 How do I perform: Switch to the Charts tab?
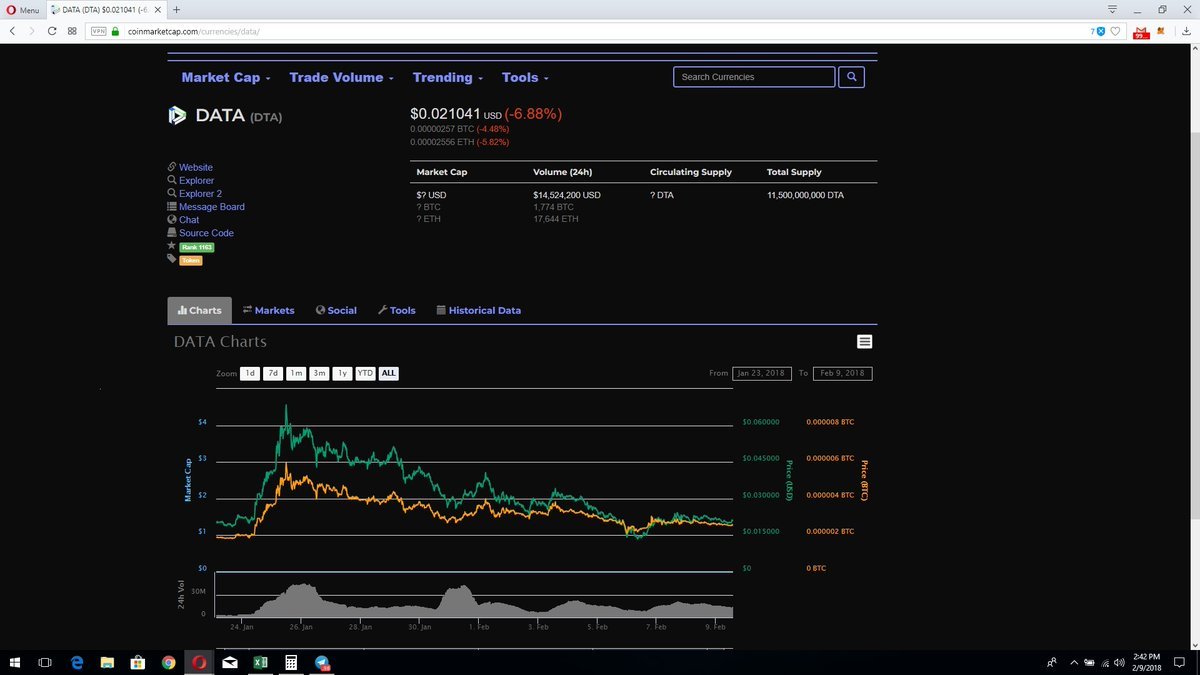pyautogui.click(x=199, y=310)
